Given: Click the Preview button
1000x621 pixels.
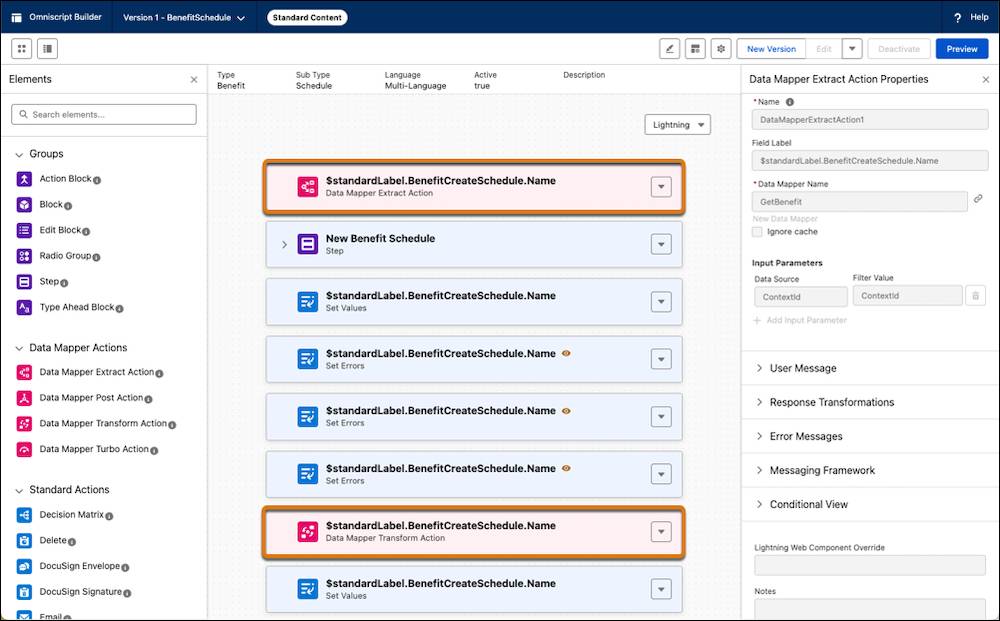Looking at the screenshot, I should pos(962,48).
